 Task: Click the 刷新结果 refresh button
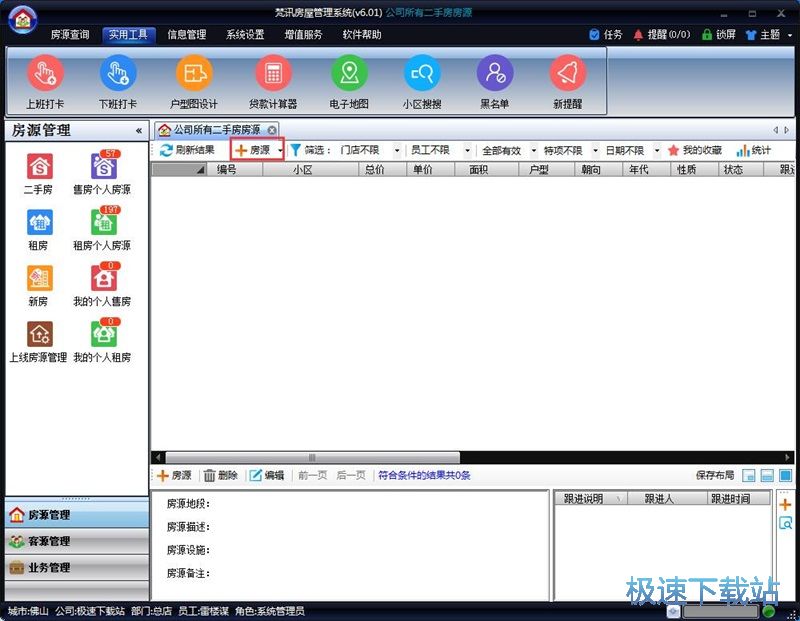tap(193, 150)
